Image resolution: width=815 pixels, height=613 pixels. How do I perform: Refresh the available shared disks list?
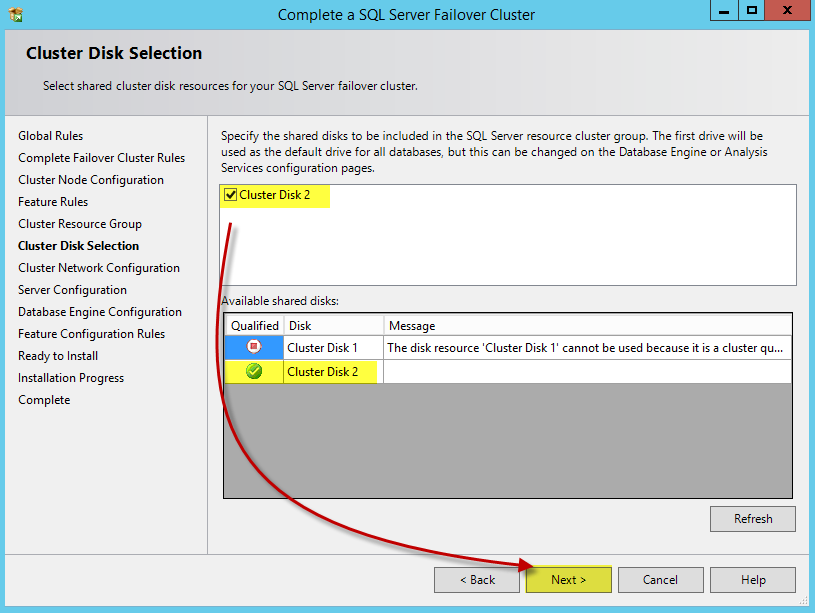753,519
